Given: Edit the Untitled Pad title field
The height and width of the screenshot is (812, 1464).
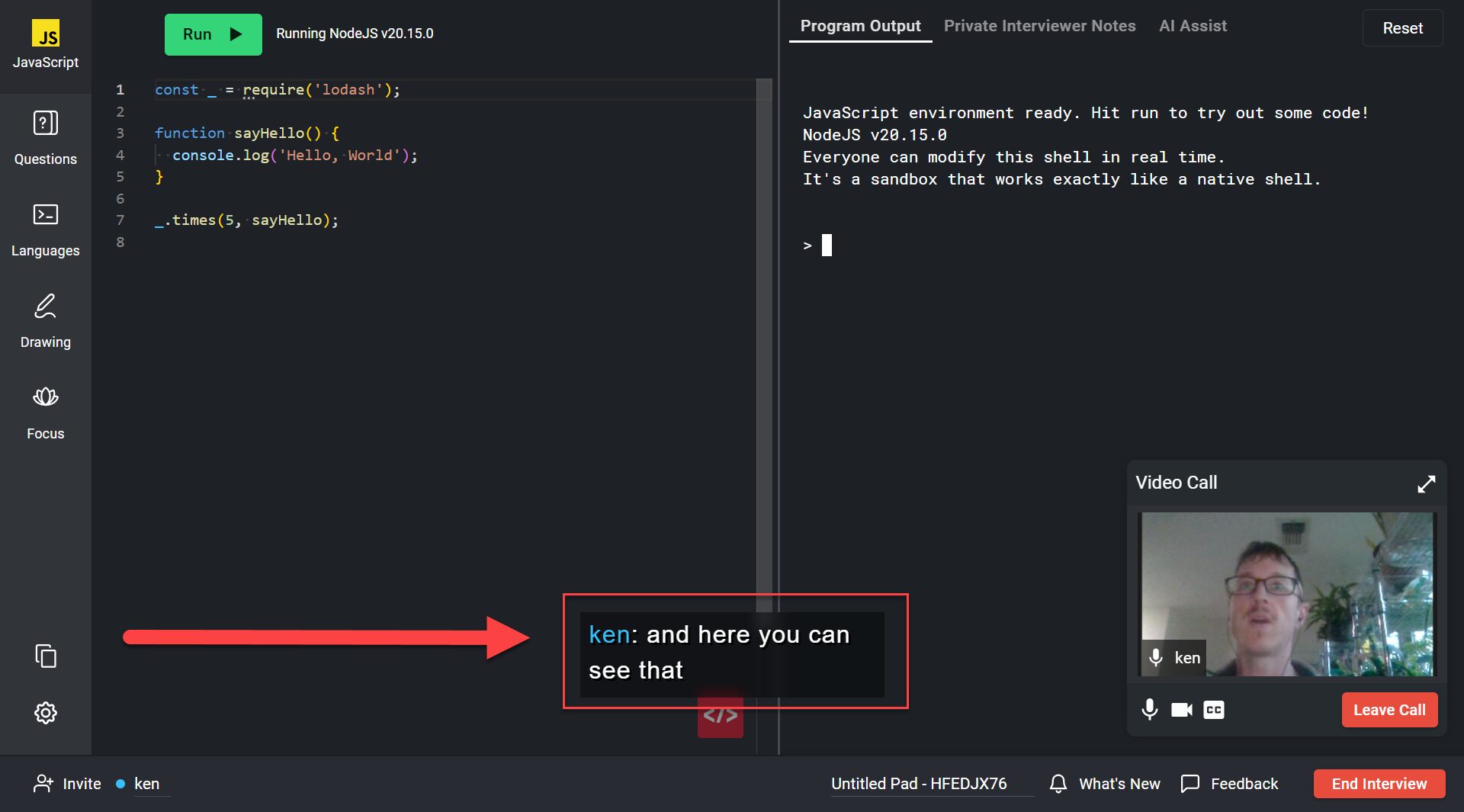Looking at the screenshot, I should (x=919, y=784).
